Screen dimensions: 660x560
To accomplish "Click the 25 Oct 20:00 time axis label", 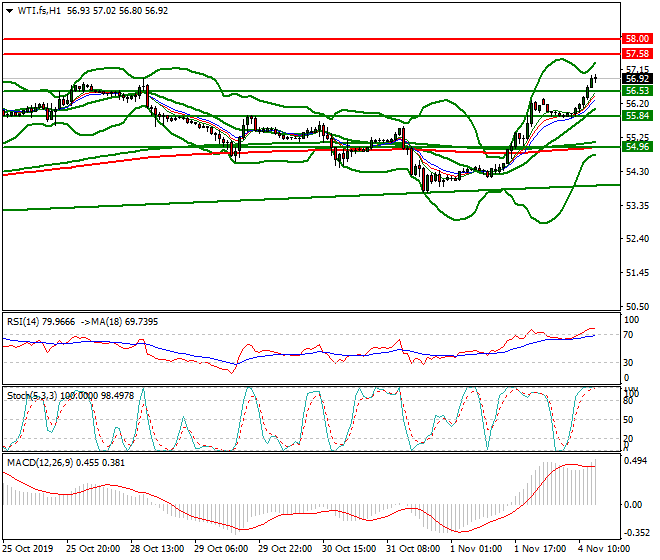I will [93, 549].
